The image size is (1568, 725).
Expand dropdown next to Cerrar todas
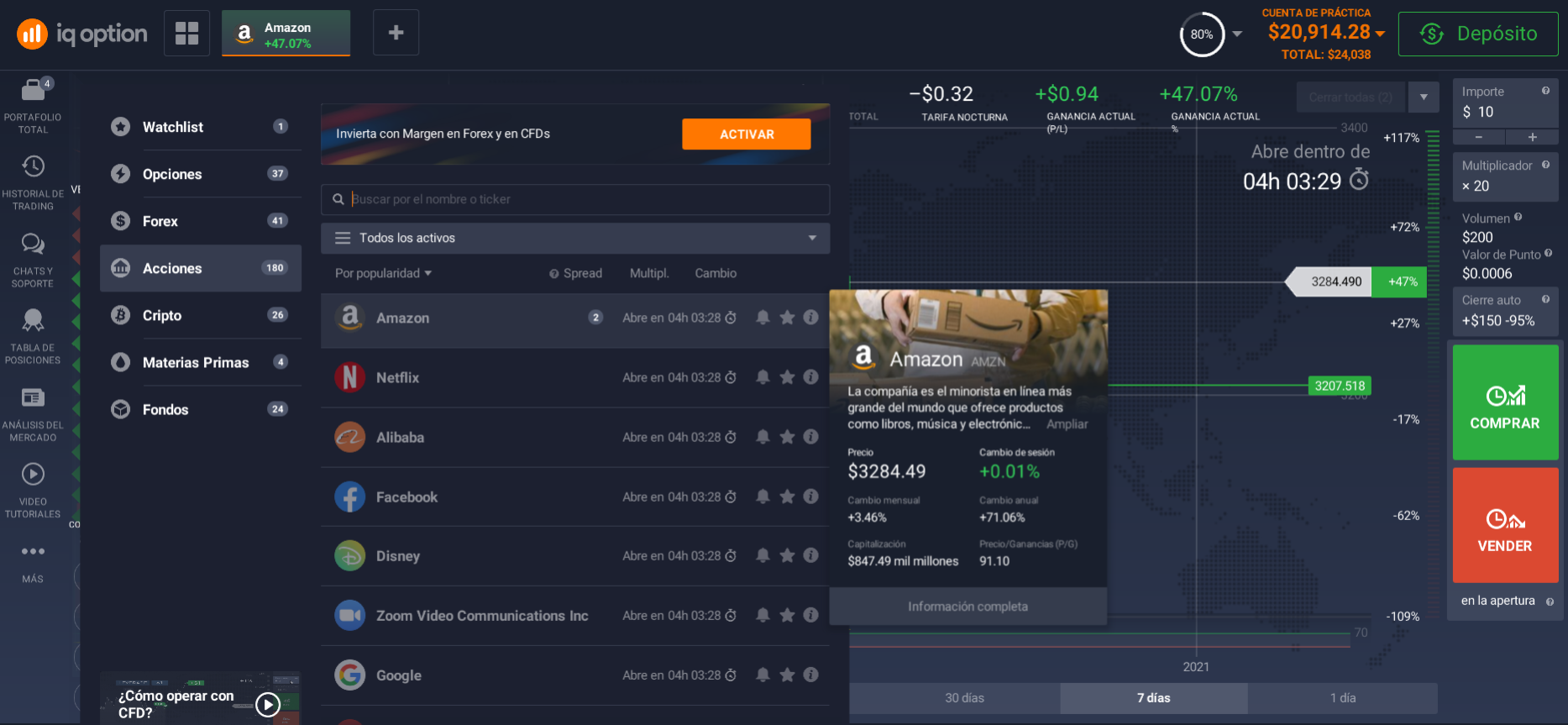pos(1424,97)
